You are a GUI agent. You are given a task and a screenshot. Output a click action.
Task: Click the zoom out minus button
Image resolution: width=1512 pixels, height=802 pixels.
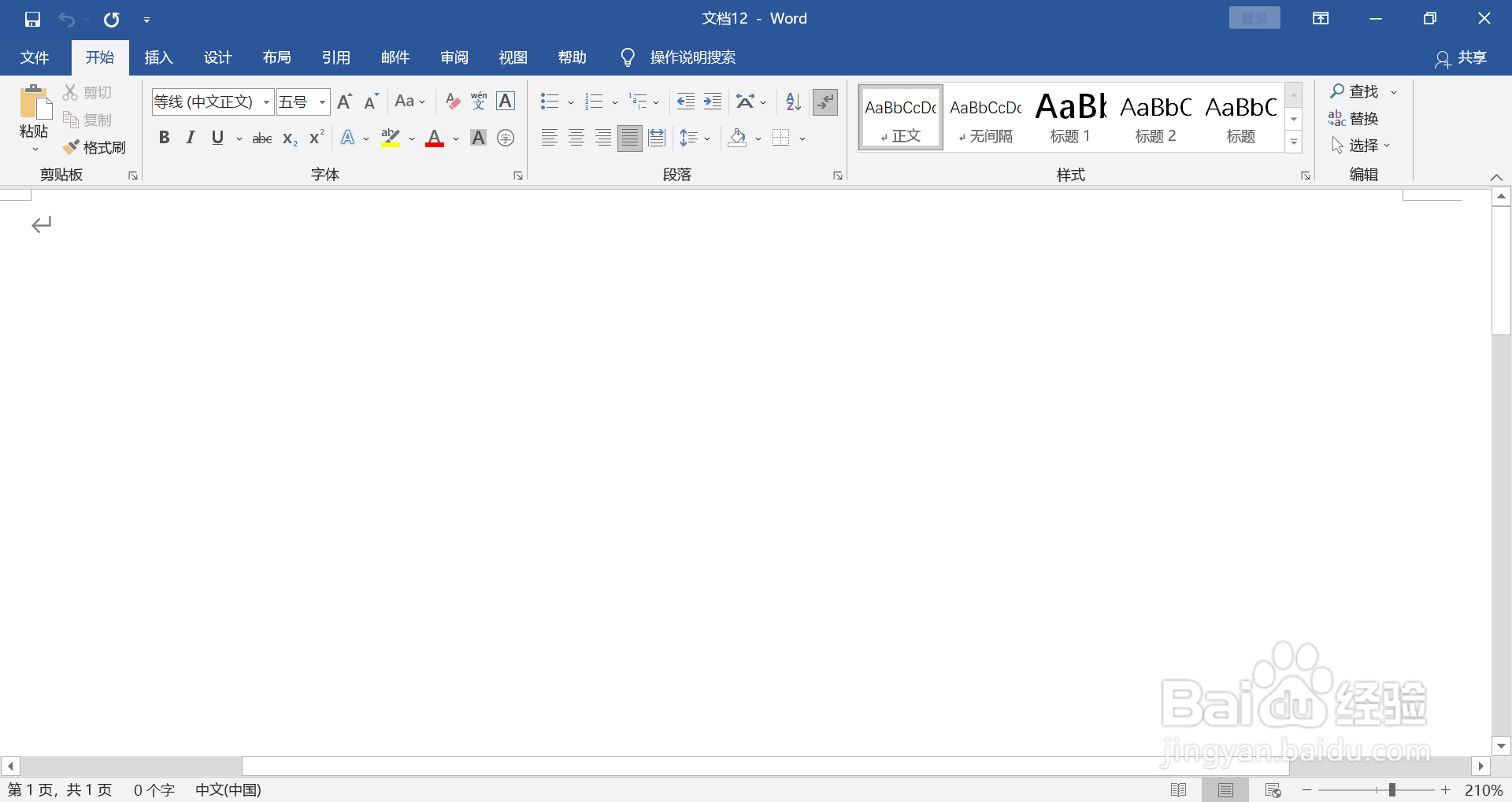click(1307, 790)
